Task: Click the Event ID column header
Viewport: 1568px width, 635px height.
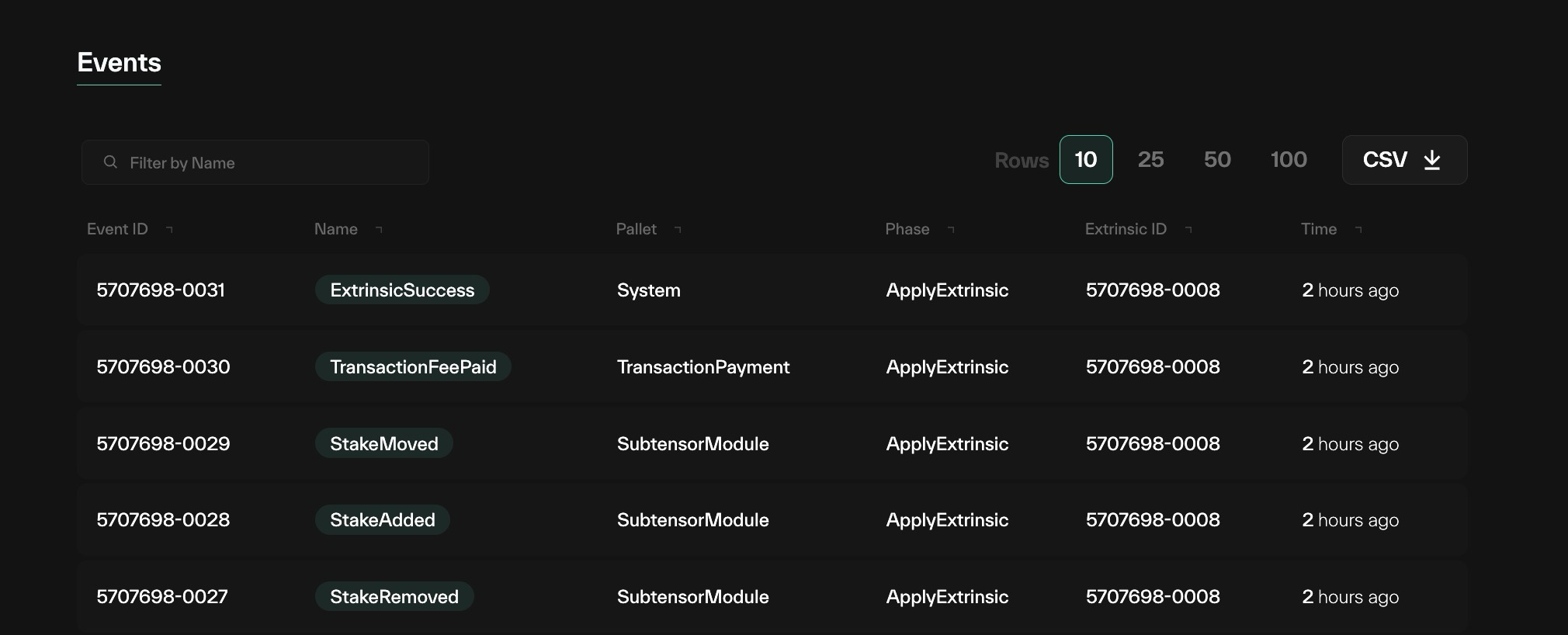Action: coord(117,229)
